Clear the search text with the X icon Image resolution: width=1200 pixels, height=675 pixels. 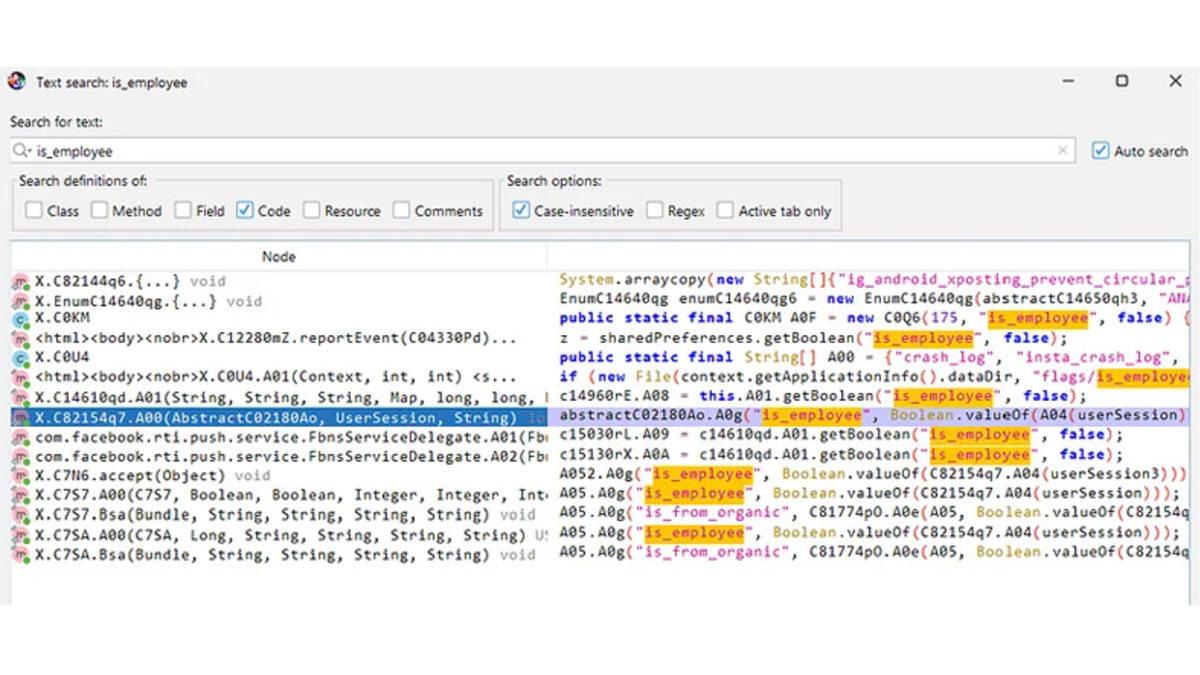click(x=1062, y=151)
